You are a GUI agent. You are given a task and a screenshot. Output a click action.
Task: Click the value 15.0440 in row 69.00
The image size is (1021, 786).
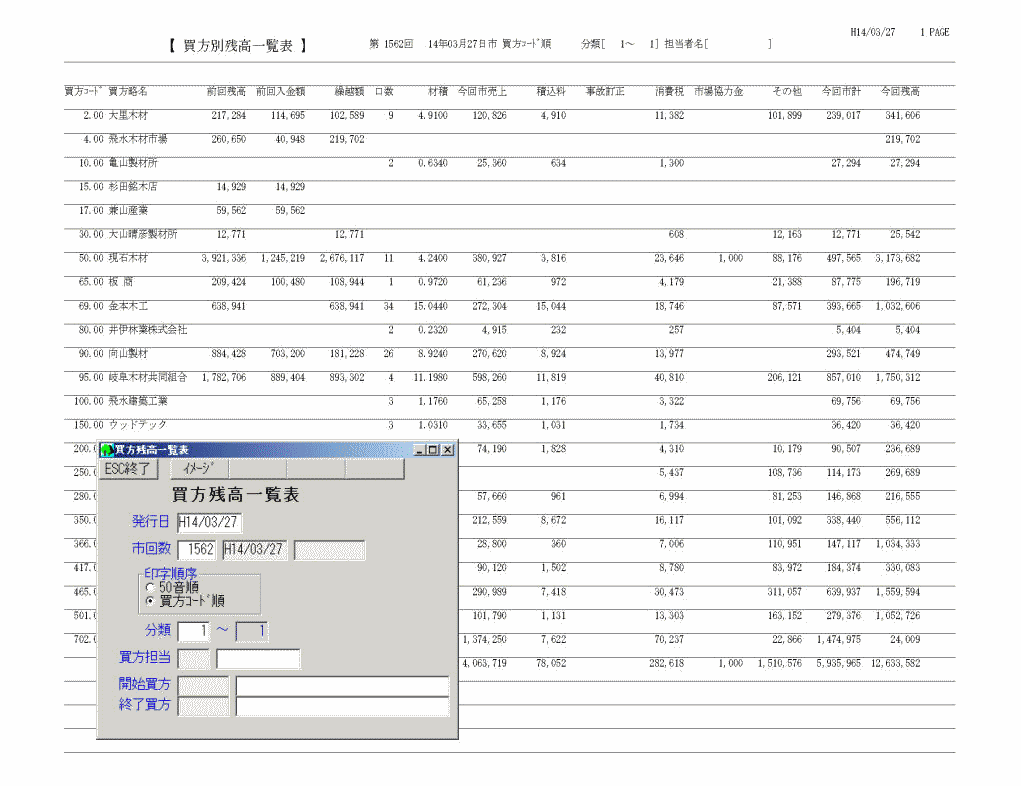(430, 306)
